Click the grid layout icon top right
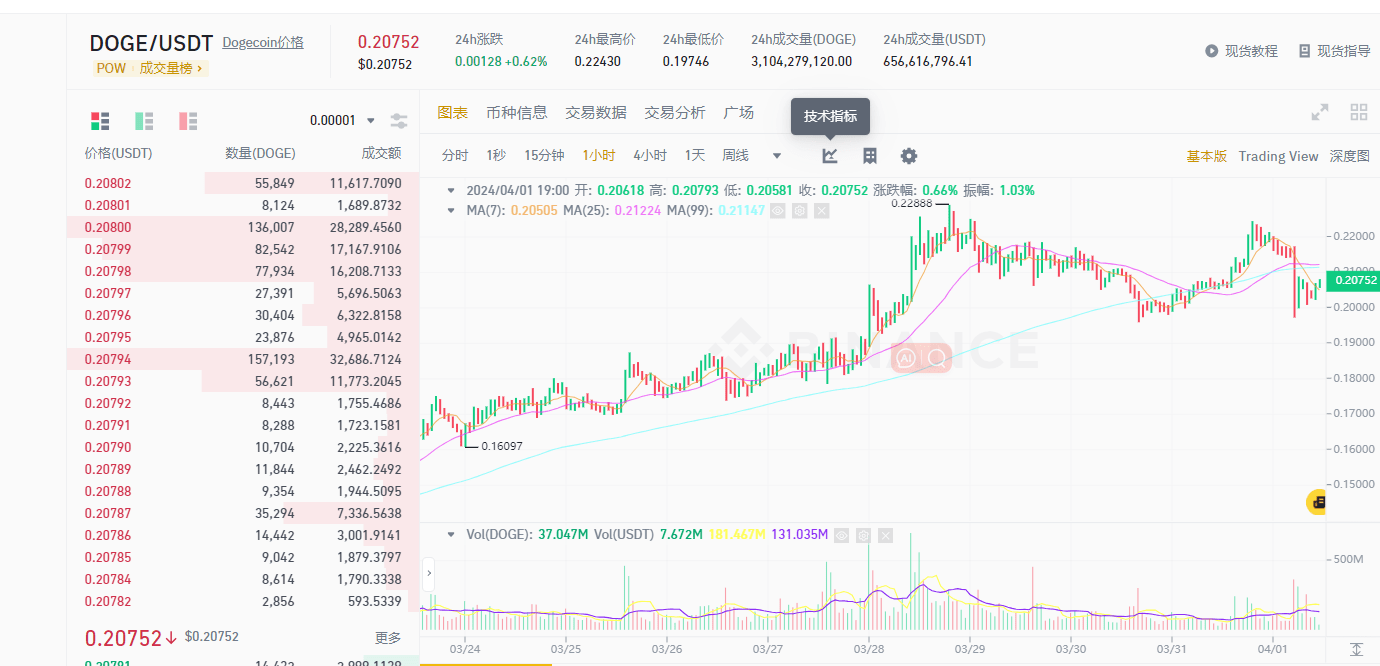 click(1359, 110)
